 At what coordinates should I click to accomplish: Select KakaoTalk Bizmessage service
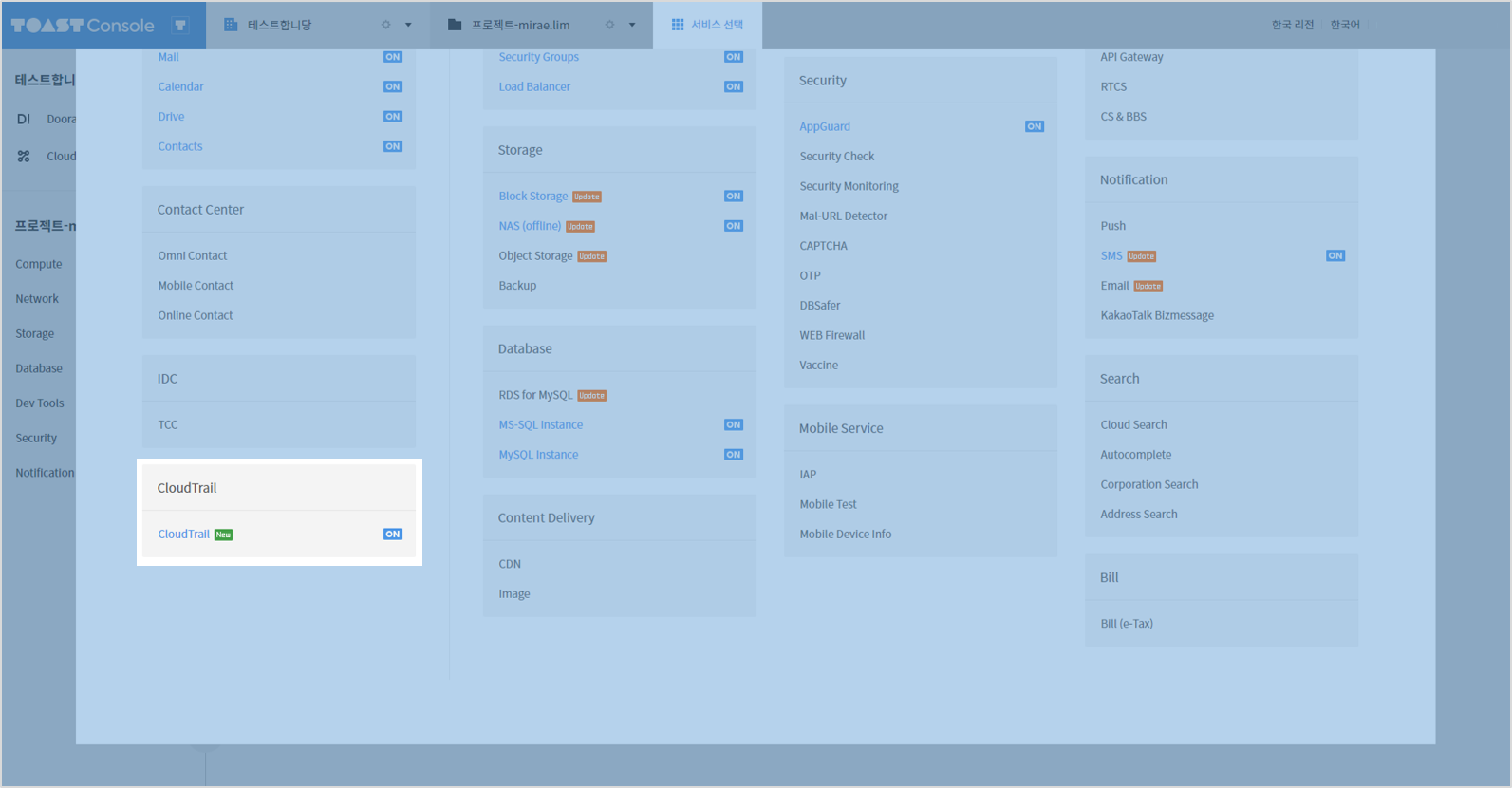click(x=1157, y=315)
